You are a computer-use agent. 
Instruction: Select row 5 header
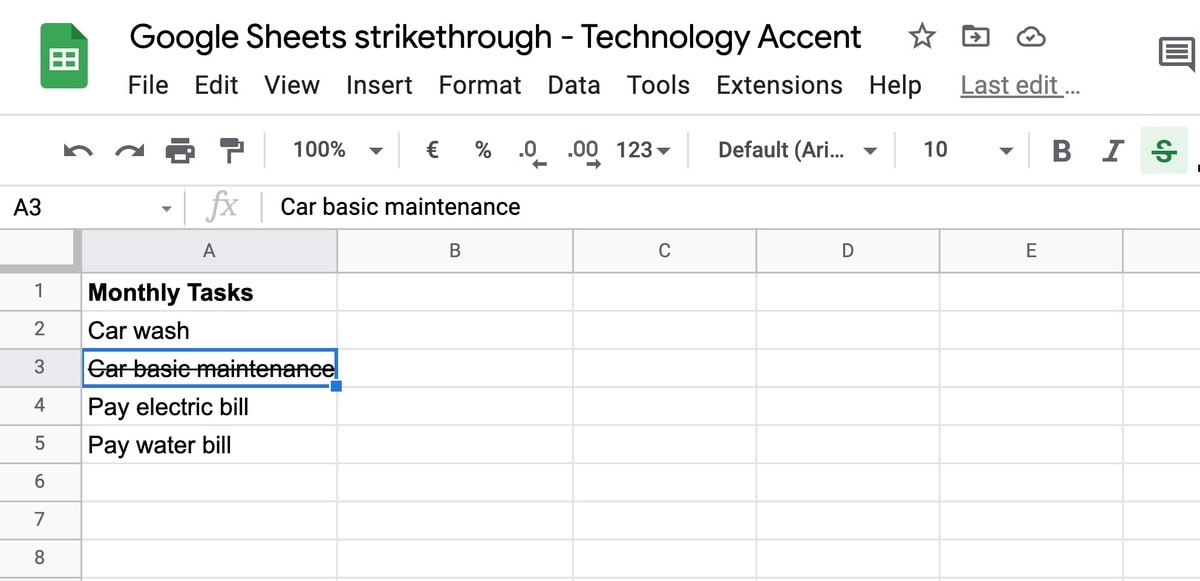[x=40, y=444]
